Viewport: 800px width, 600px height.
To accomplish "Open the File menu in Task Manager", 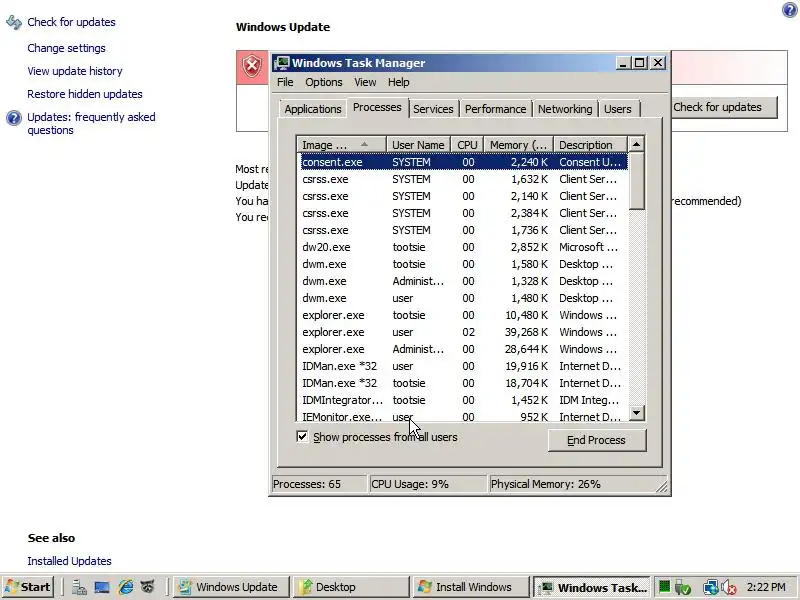I will coord(285,82).
